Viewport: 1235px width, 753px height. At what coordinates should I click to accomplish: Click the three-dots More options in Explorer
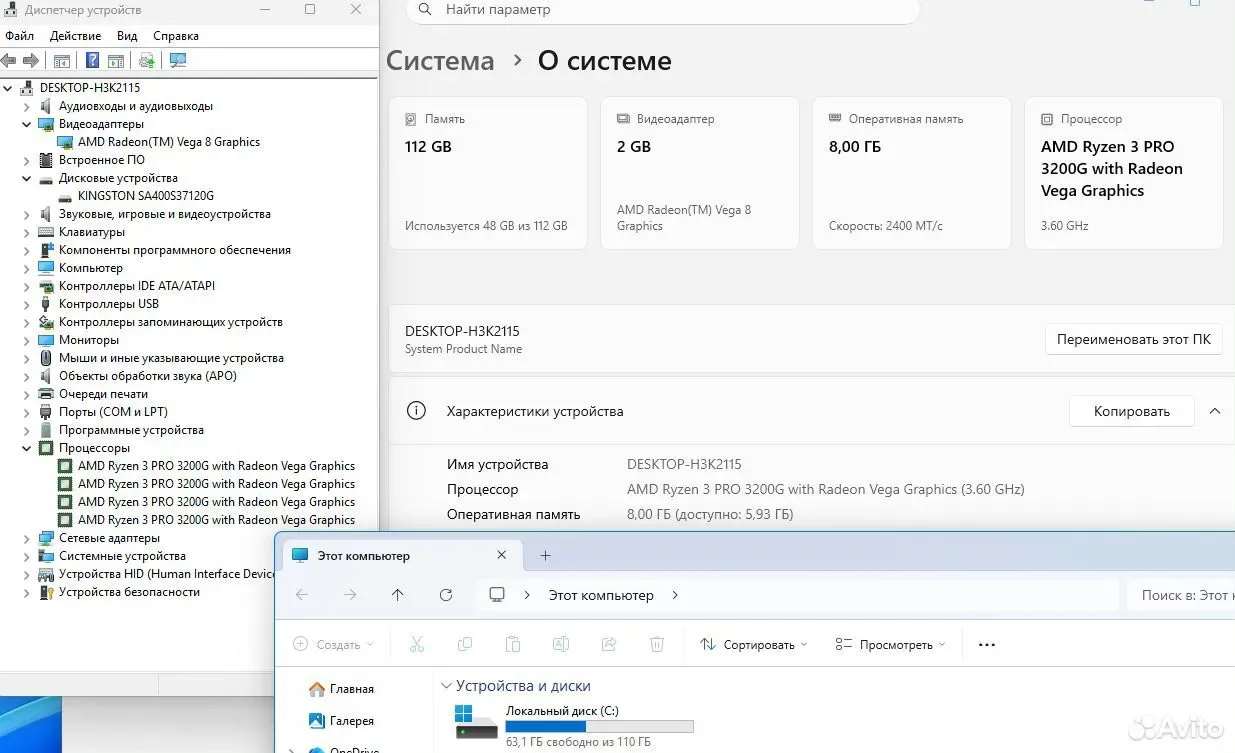tap(987, 645)
